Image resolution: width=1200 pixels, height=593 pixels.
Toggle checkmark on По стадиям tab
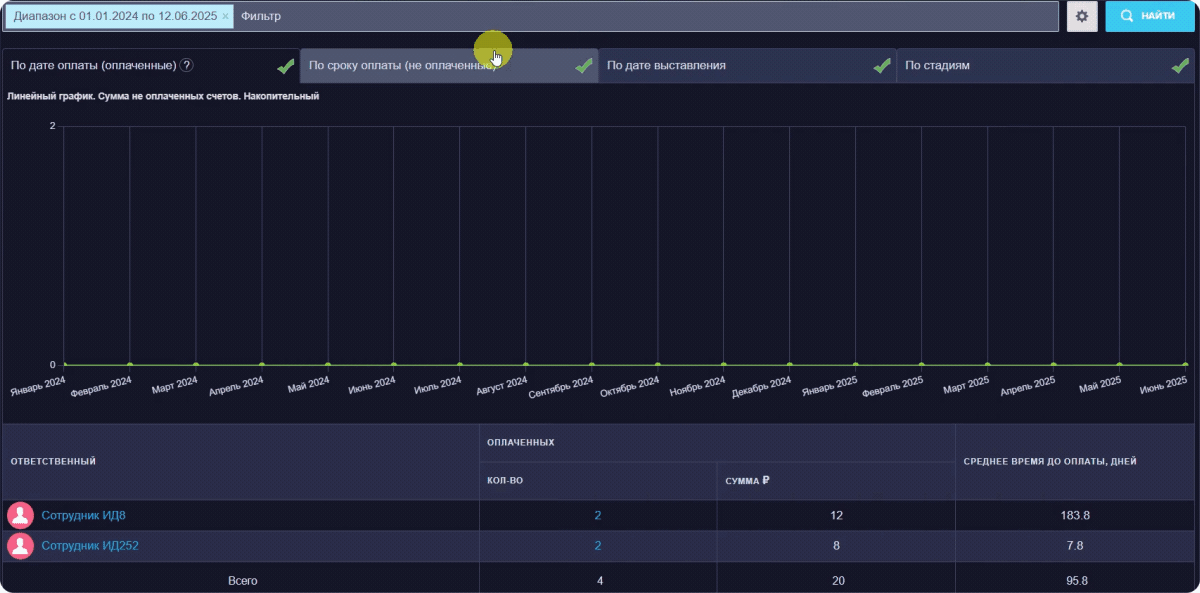tap(1180, 66)
